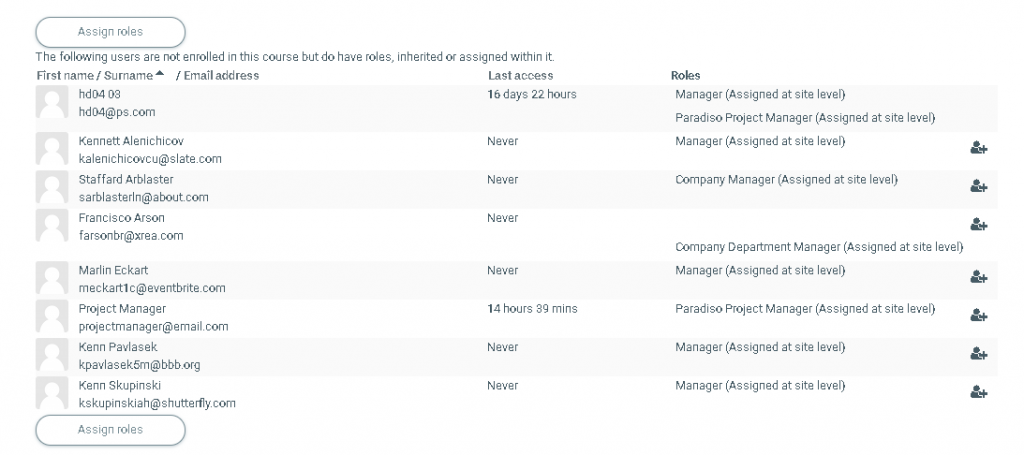Open Staffard Arblaster profile avatar

click(51, 187)
